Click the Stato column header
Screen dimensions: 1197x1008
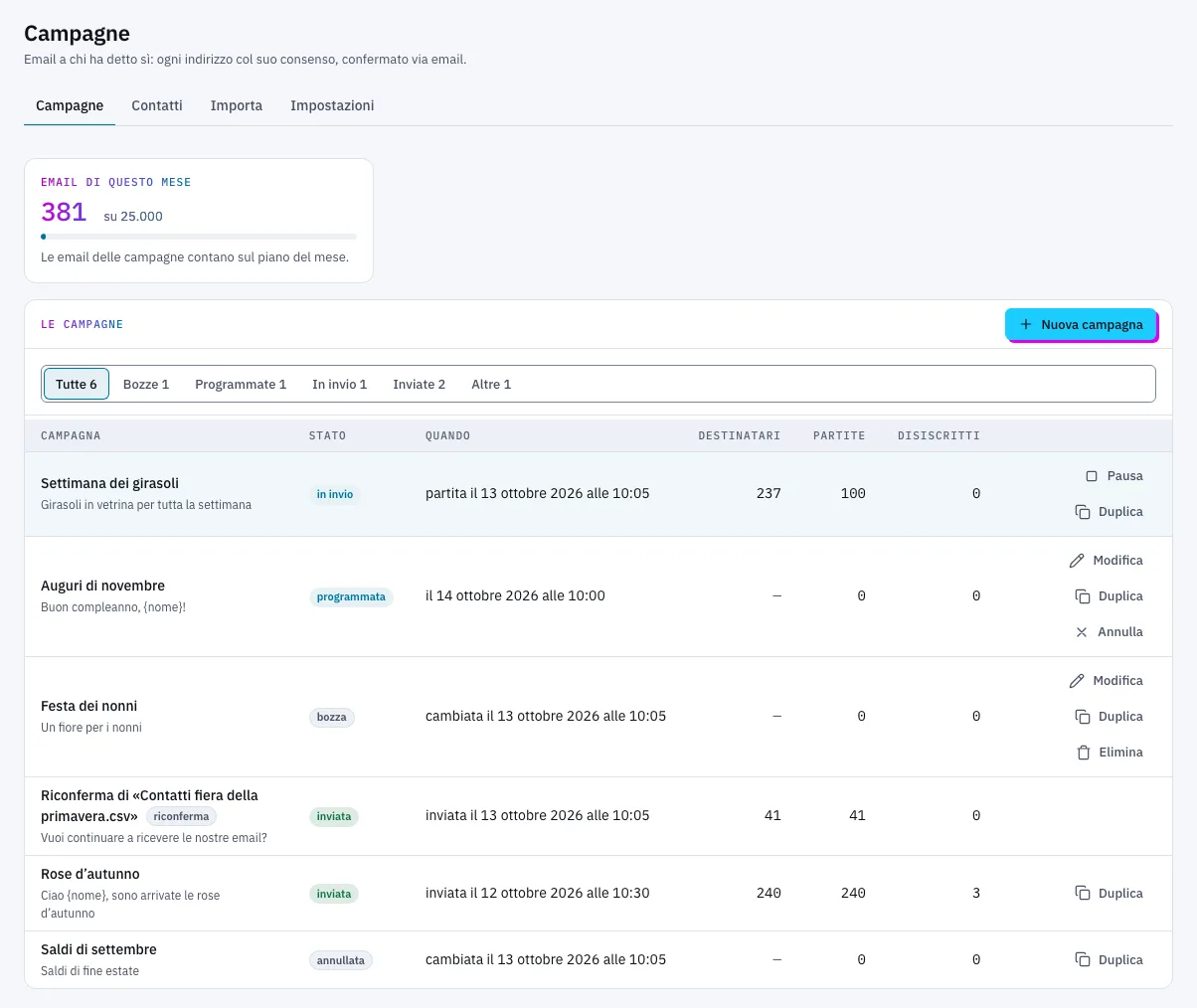[x=328, y=436]
